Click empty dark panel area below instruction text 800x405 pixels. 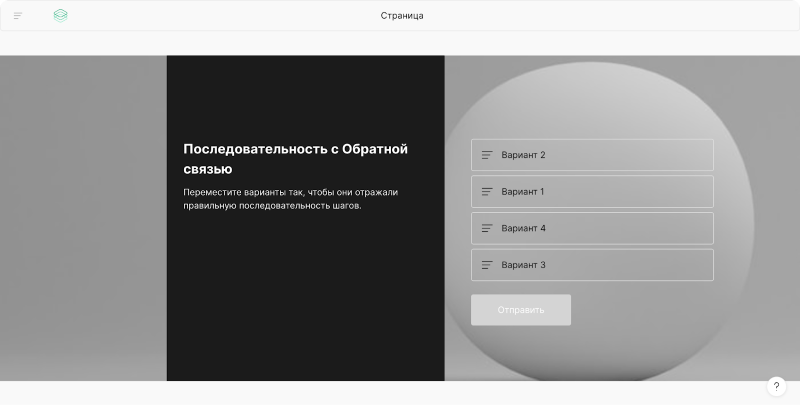[305, 300]
